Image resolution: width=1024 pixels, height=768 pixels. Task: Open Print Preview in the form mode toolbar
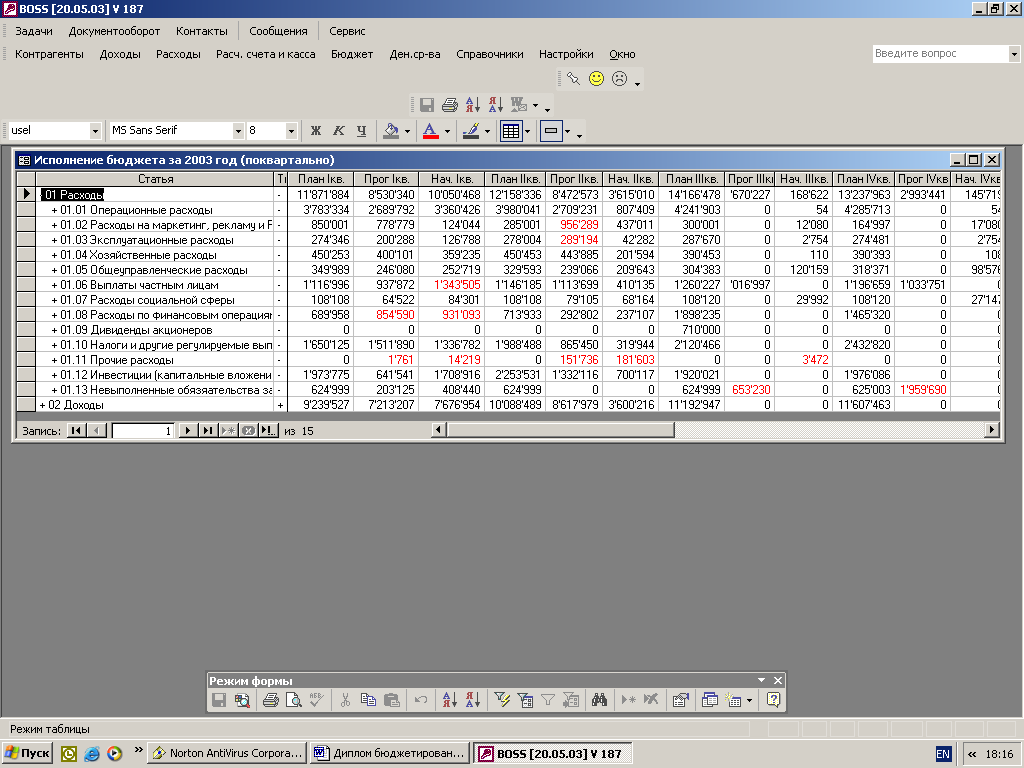coord(293,701)
